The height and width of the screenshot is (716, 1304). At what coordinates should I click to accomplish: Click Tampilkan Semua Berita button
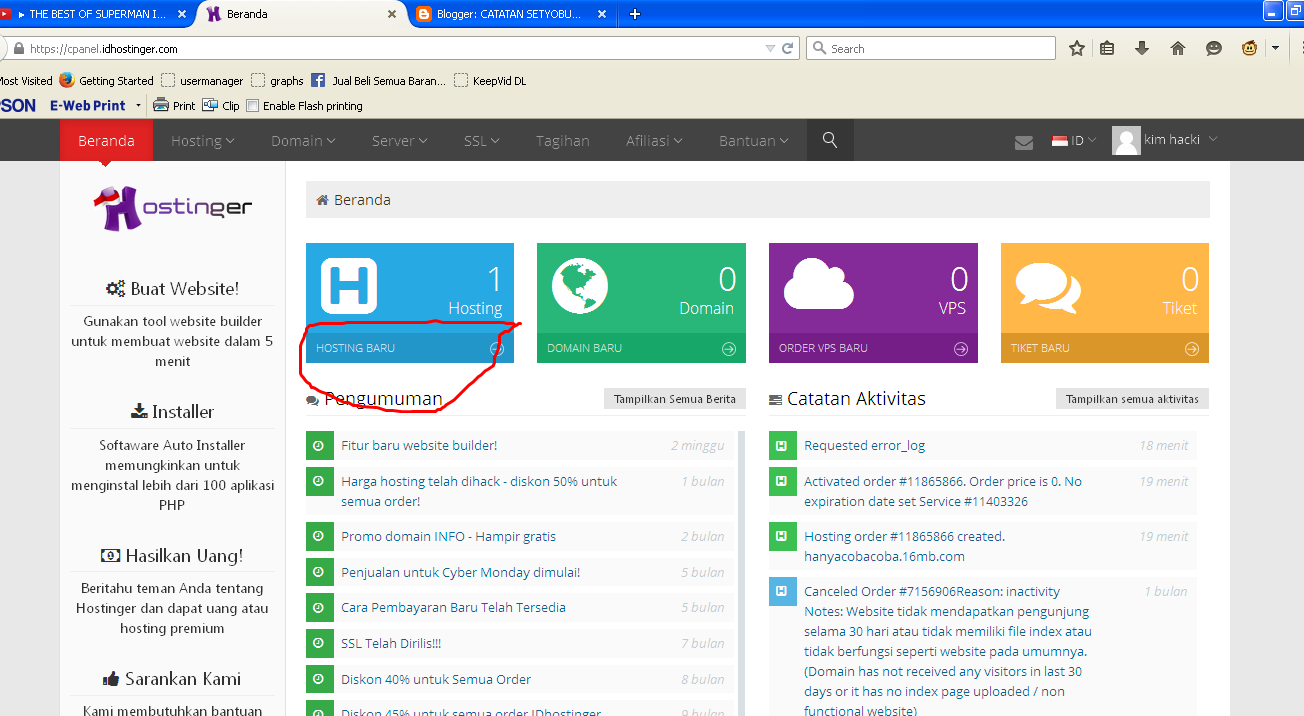(674, 399)
